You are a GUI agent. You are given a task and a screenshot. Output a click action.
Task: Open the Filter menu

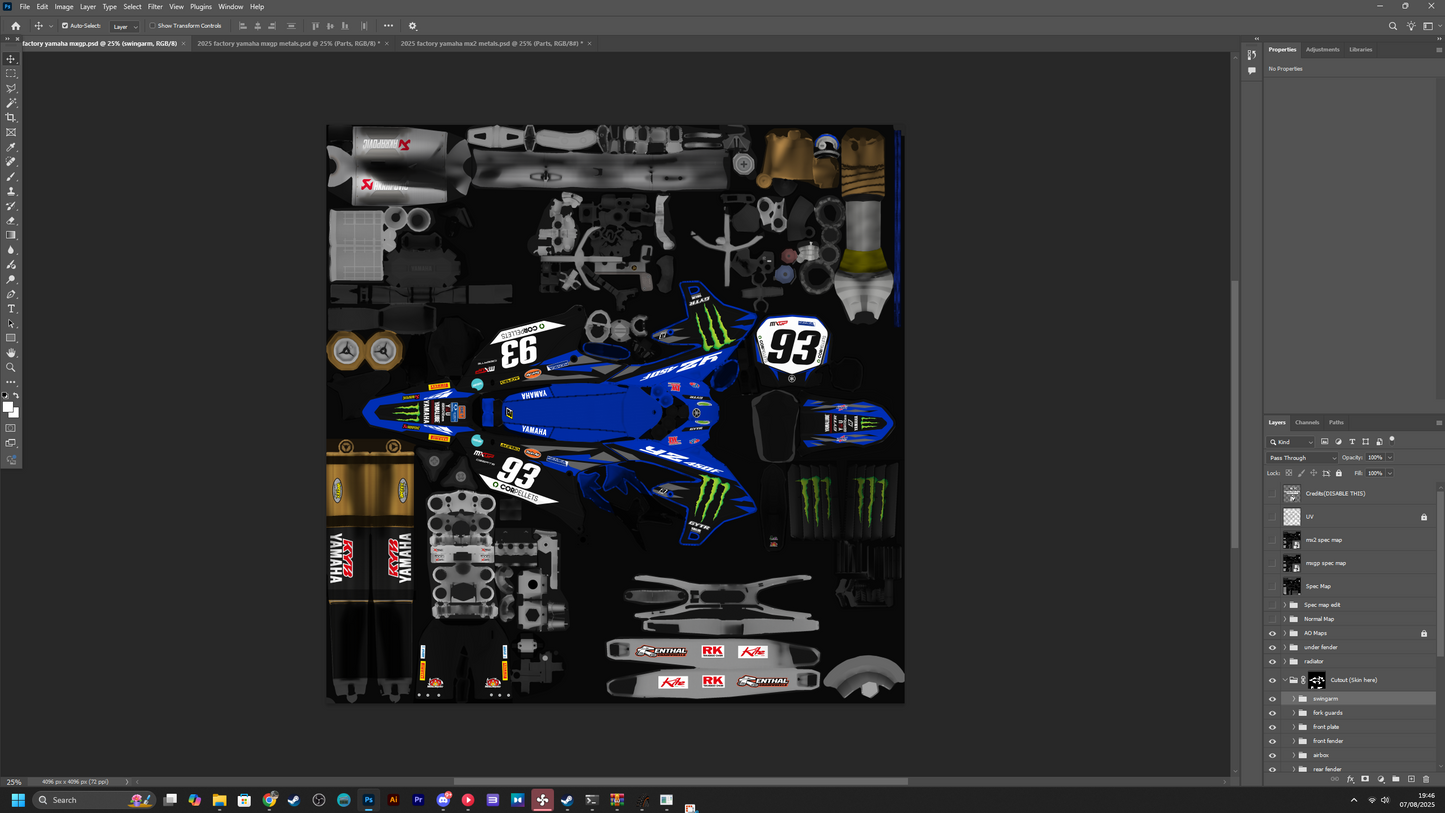pos(154,6)
